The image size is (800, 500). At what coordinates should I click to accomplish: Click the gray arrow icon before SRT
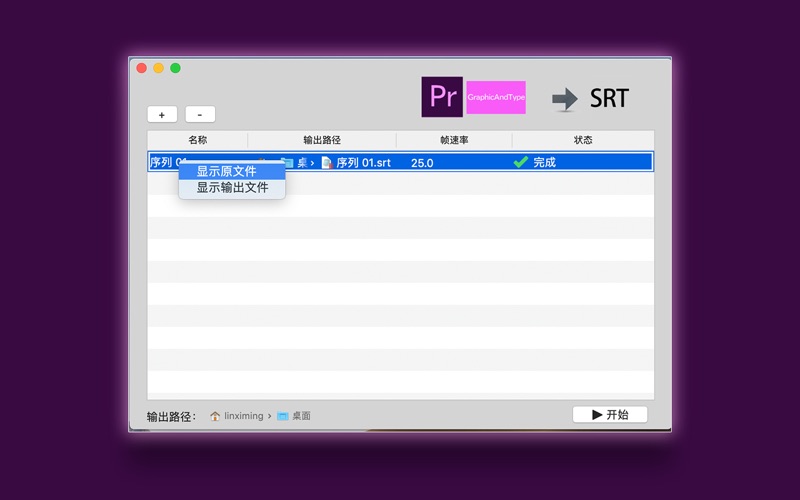(565, 99)
